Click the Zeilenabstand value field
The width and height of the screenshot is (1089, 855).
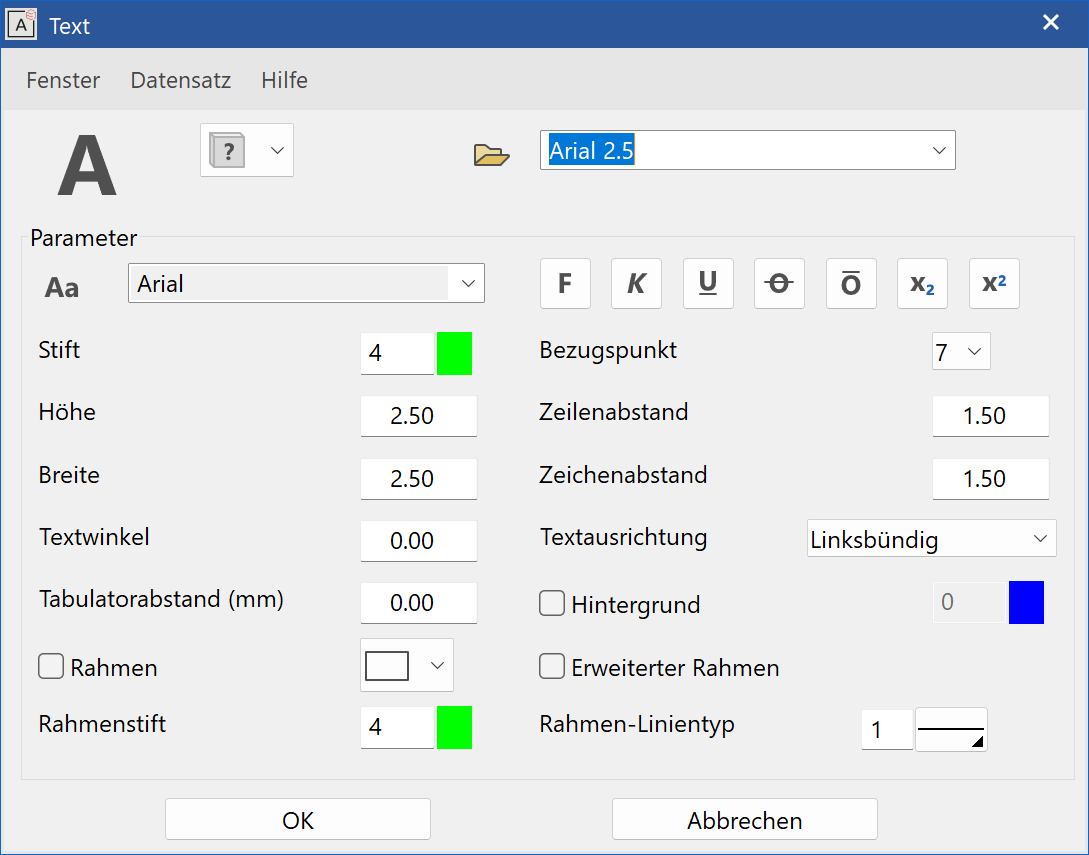[x=990, y=415]
